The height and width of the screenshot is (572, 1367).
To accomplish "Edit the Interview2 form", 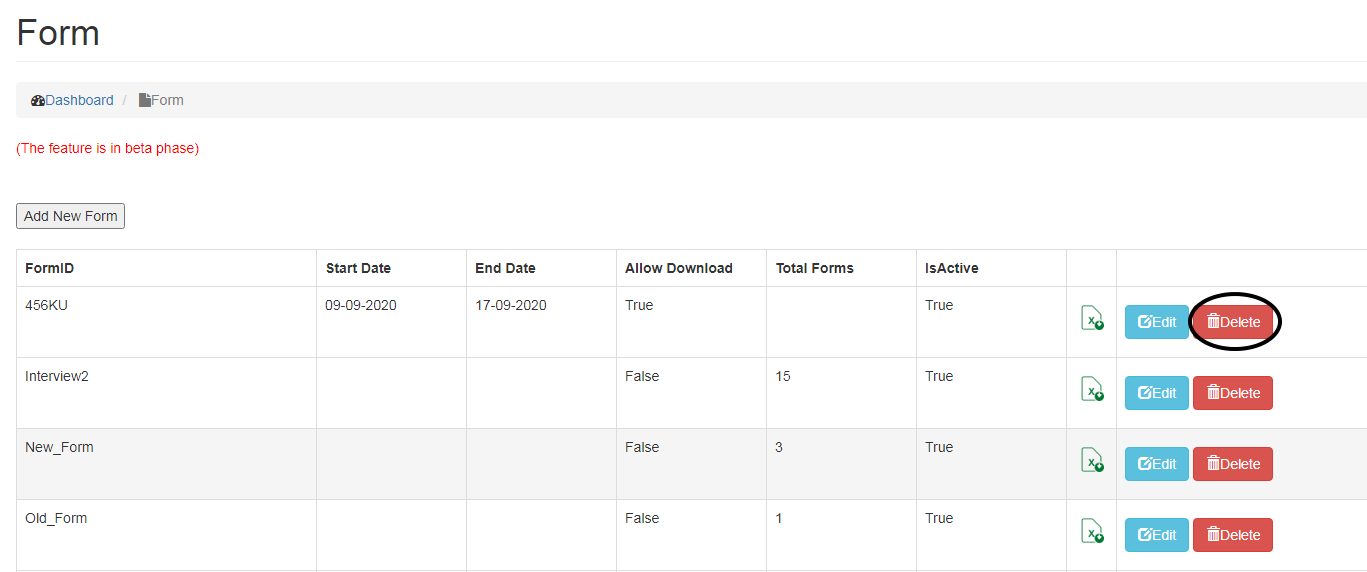I will (1157, 393).
